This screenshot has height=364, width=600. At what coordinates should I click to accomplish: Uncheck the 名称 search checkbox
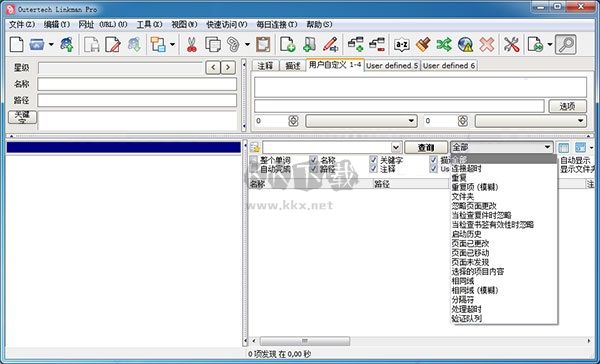coord(313,160)
